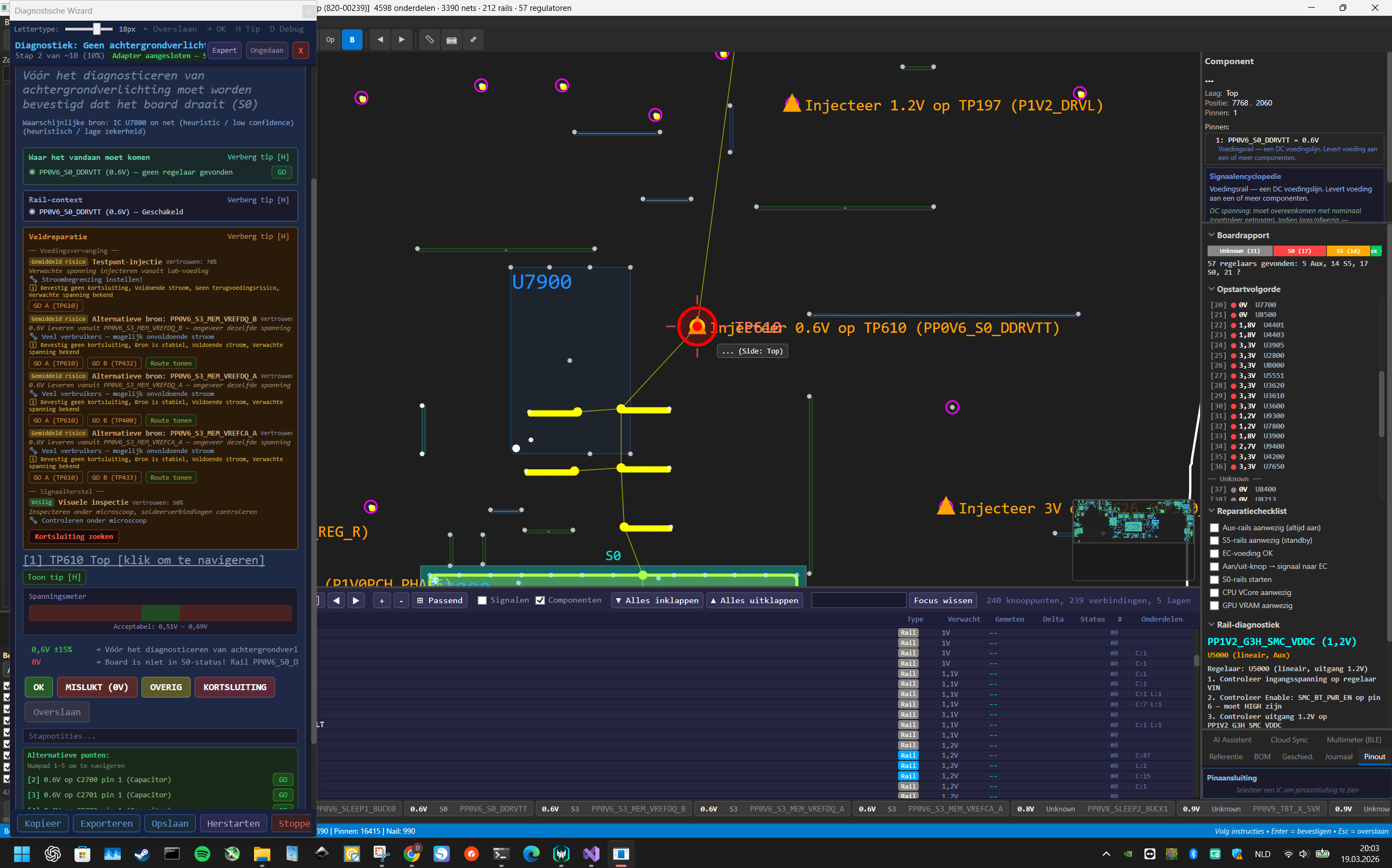
Task: Uncheck the Componenten checkbox
Action: coord(540,600)
